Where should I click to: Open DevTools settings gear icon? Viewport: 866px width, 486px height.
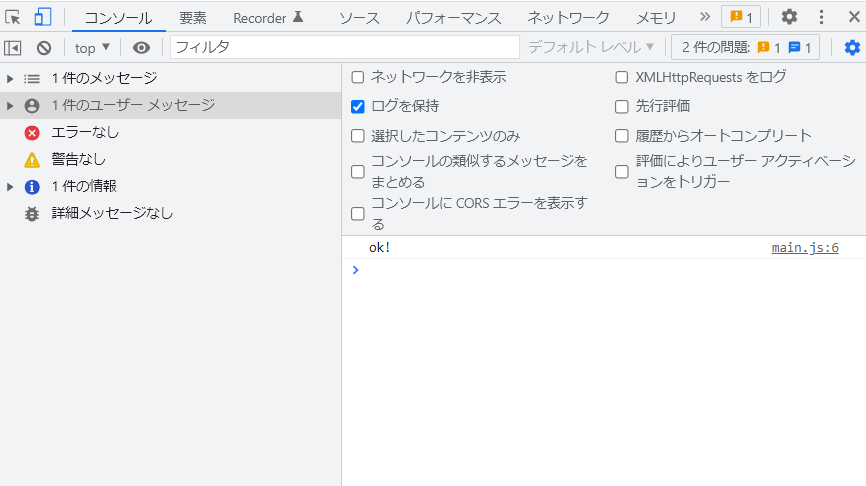point(789,17)
